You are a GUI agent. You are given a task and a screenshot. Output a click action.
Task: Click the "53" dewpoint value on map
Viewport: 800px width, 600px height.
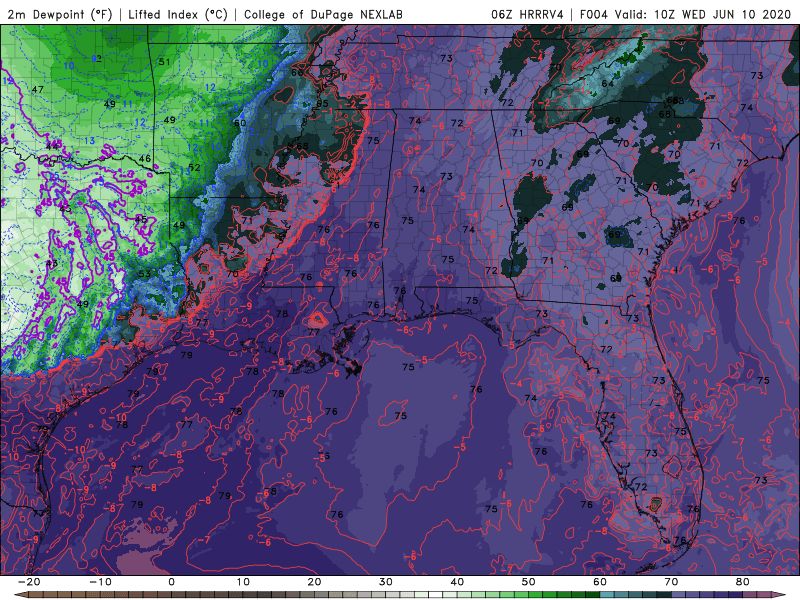pos(145,273)
